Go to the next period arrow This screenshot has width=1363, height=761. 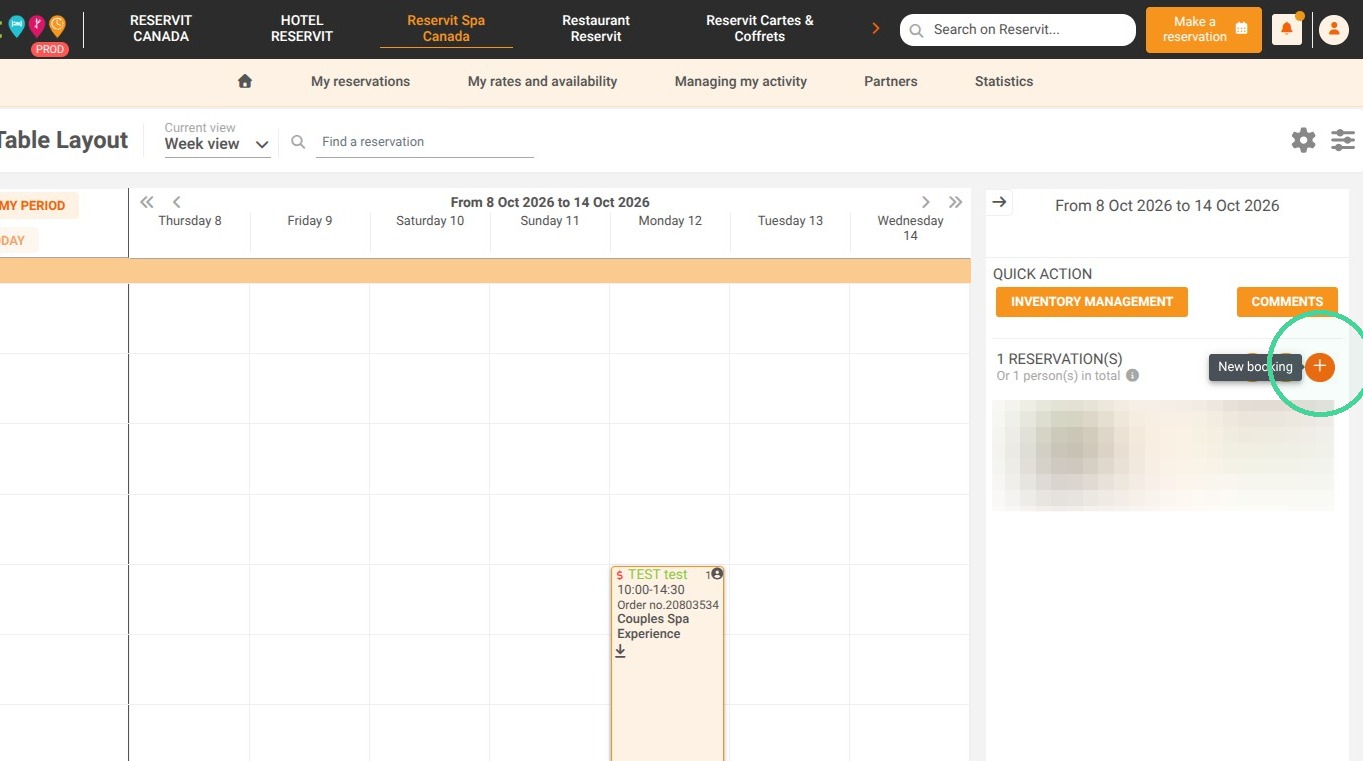926,202
